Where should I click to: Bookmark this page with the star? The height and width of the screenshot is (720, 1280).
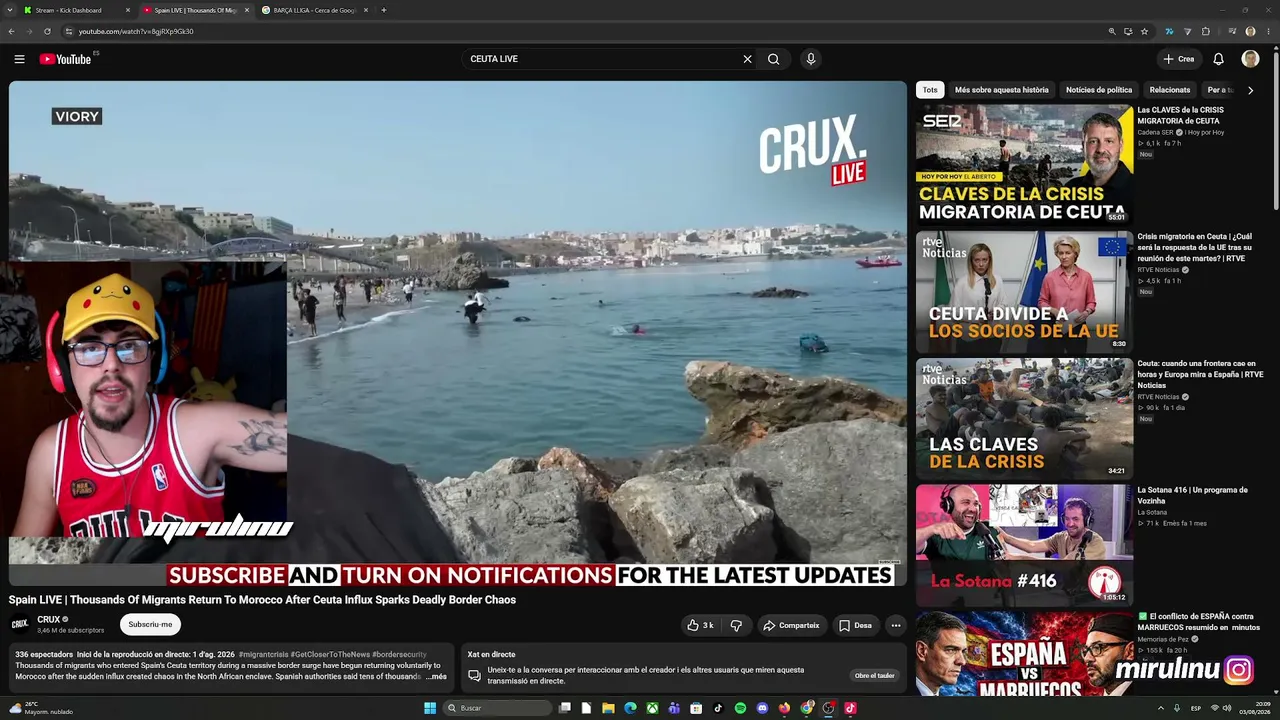point(1145,31)
